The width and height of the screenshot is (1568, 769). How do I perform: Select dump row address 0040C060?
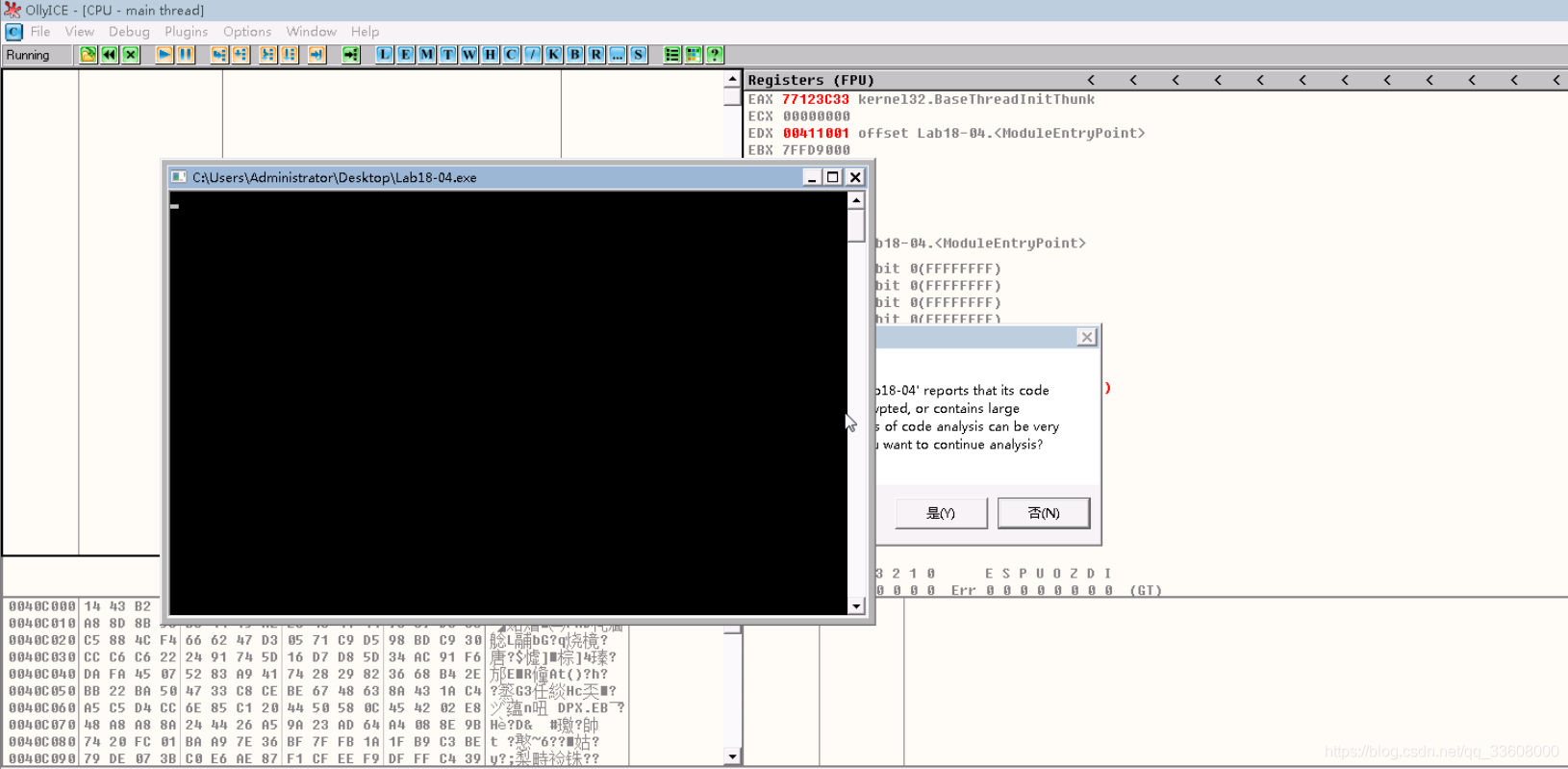pyautogui.click(x=42, y=708)
